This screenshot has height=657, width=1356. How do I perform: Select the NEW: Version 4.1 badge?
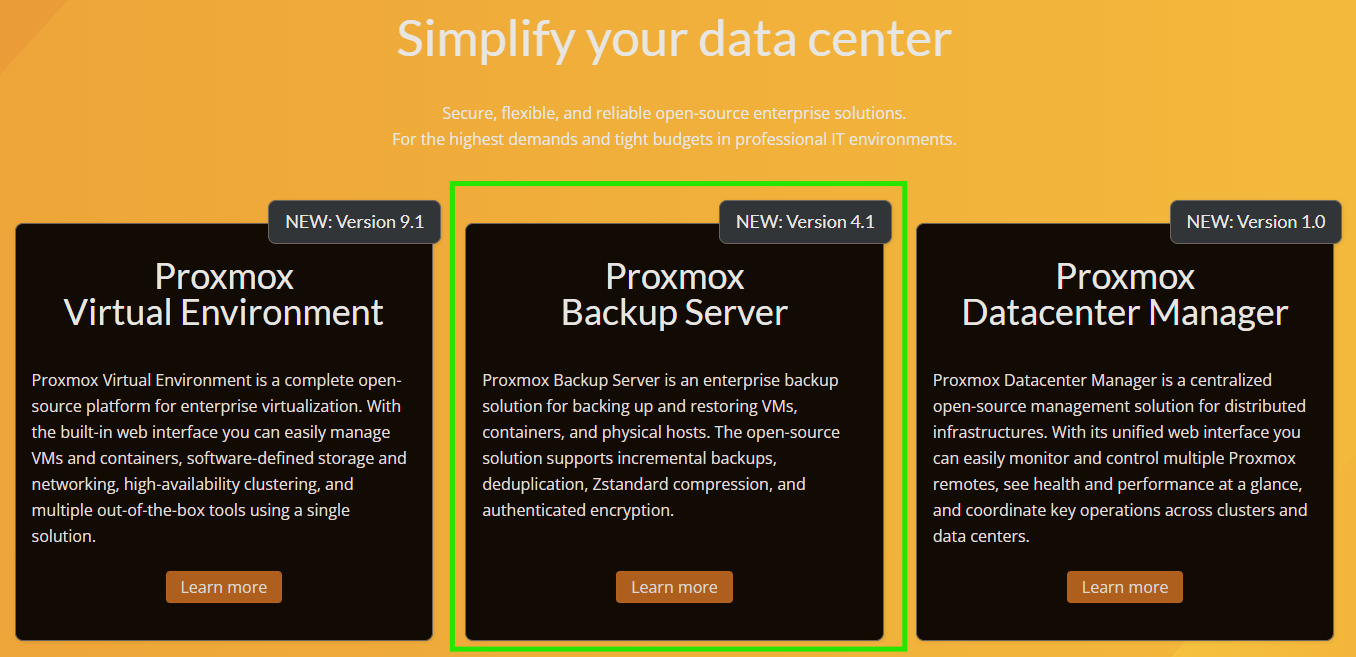point(805,222)
